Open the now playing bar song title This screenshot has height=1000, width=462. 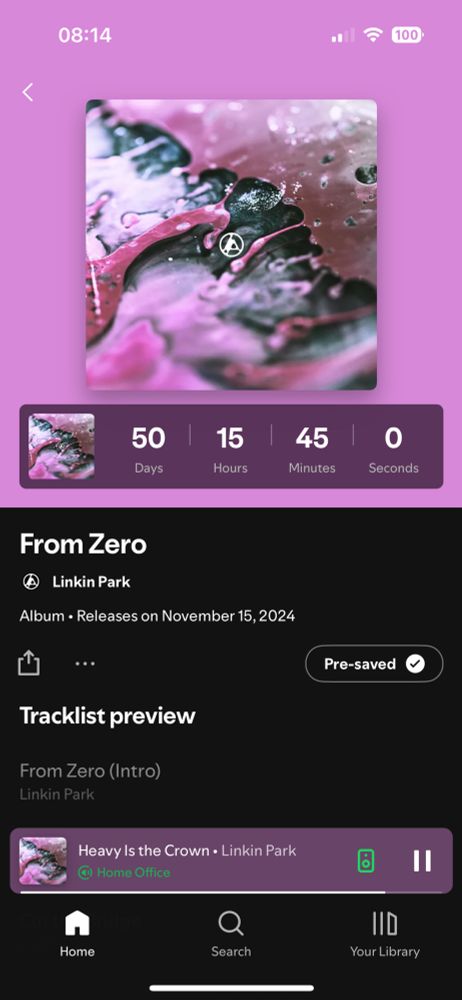click(144, 850)
